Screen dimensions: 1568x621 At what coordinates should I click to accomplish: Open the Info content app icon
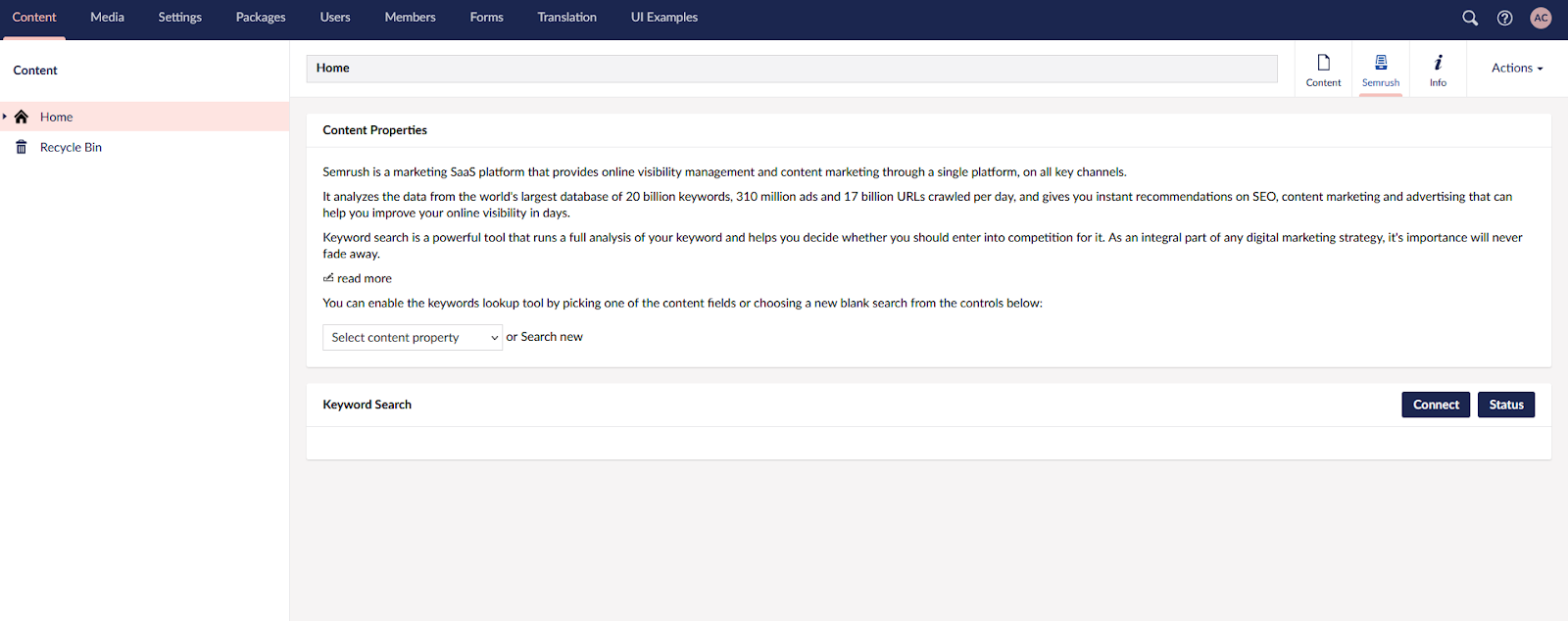[x=1438, y=63]
